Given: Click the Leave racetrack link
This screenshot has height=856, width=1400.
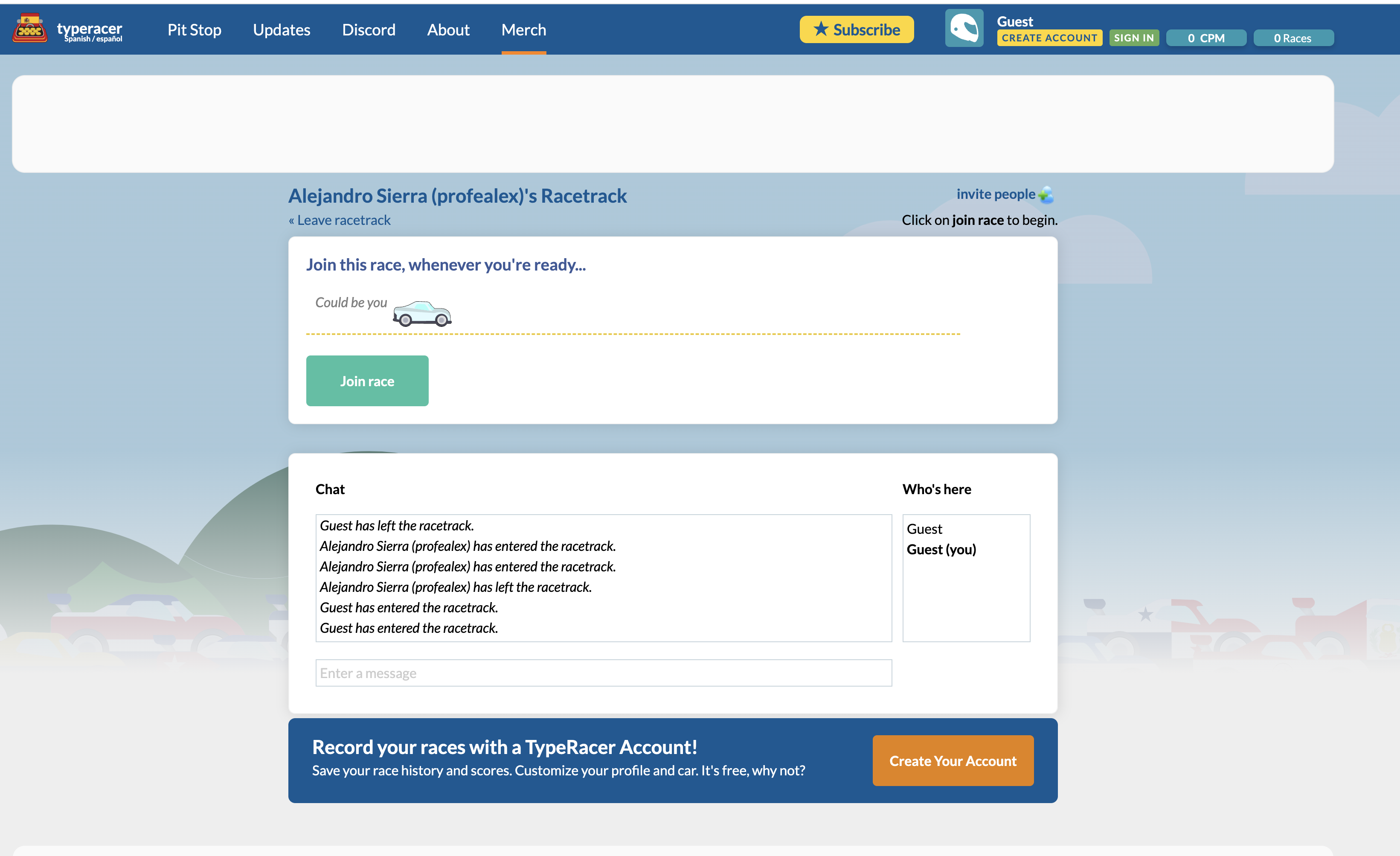Looking at the screenshot, I should pos(340,220).
